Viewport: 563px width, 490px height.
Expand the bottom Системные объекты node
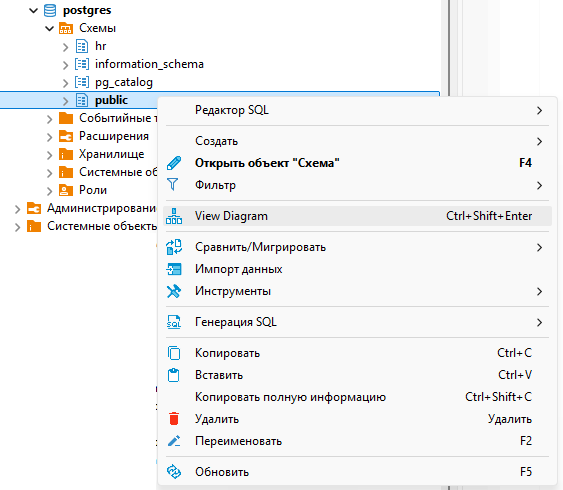click(x=17, y=227)
